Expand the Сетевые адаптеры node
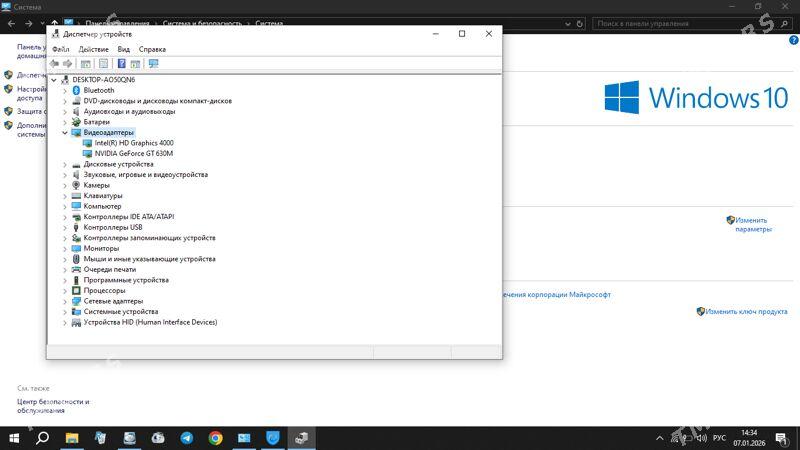The height and width of the screenshot is (450, 800). 66,301
